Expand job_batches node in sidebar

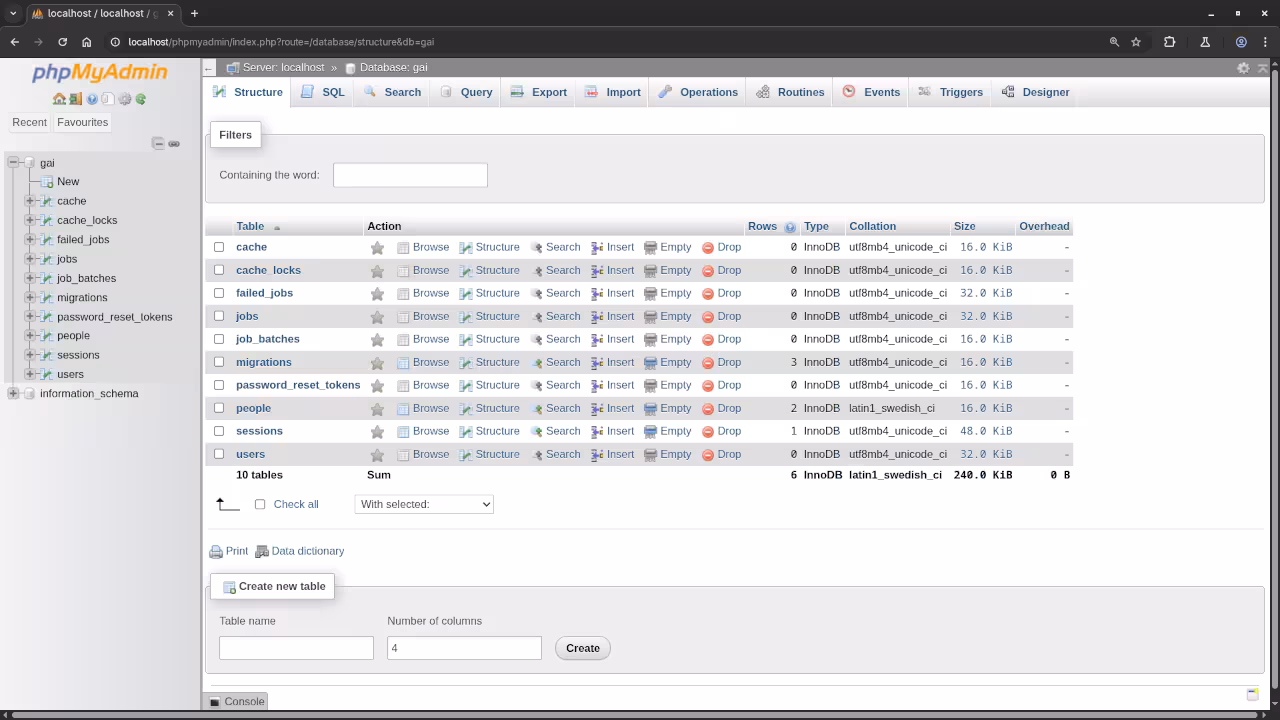[x=30, y=278]
